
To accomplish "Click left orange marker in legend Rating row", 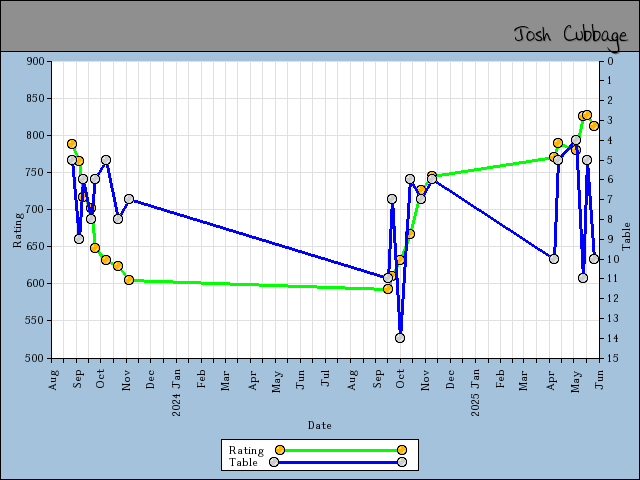I will point(280,450).
